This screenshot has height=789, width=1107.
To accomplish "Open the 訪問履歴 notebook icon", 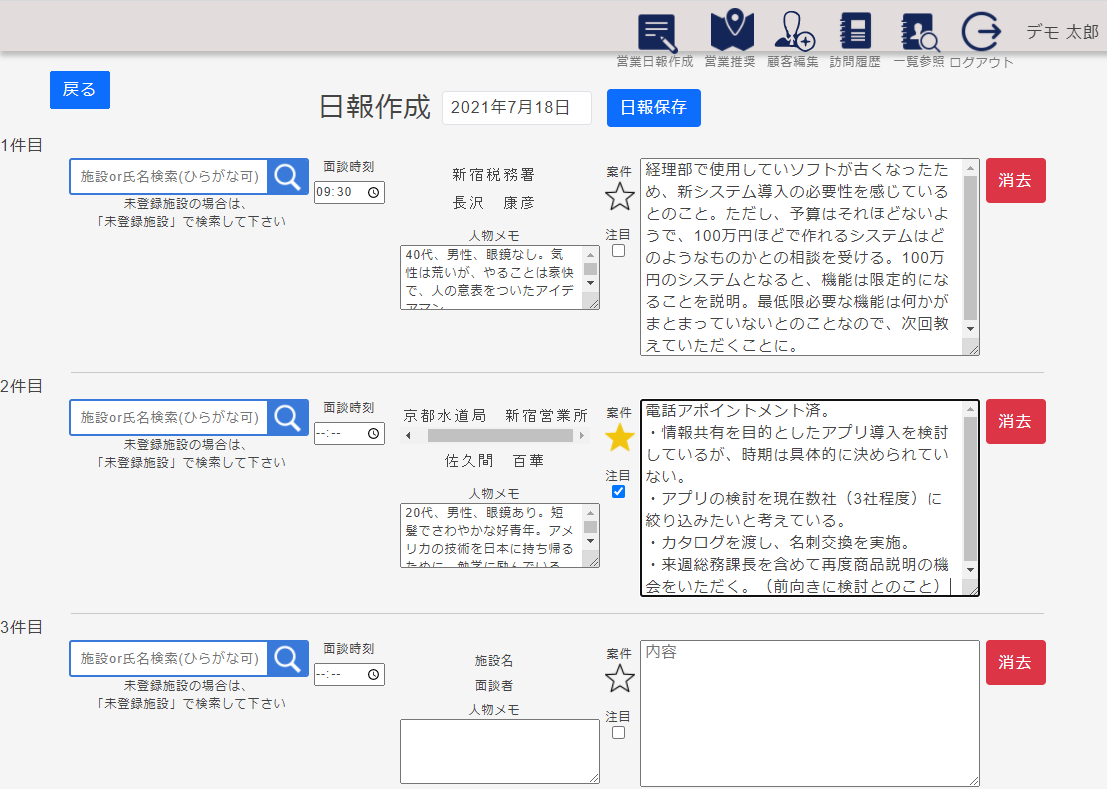I will point(855,32).
